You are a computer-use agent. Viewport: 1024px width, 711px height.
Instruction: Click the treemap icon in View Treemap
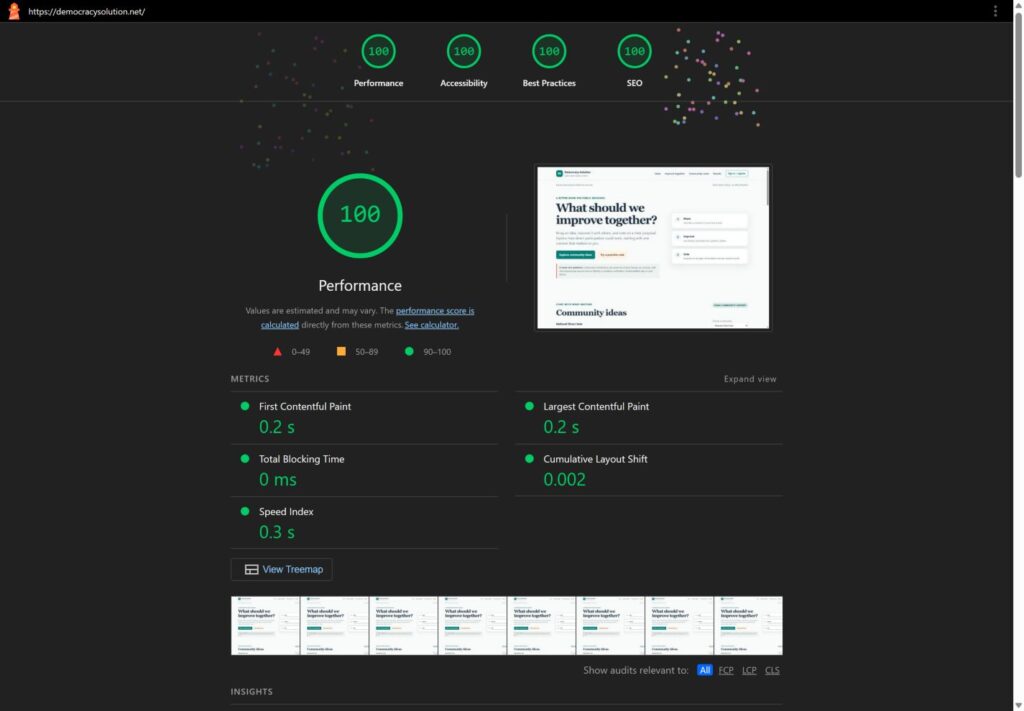coord(251,569)
